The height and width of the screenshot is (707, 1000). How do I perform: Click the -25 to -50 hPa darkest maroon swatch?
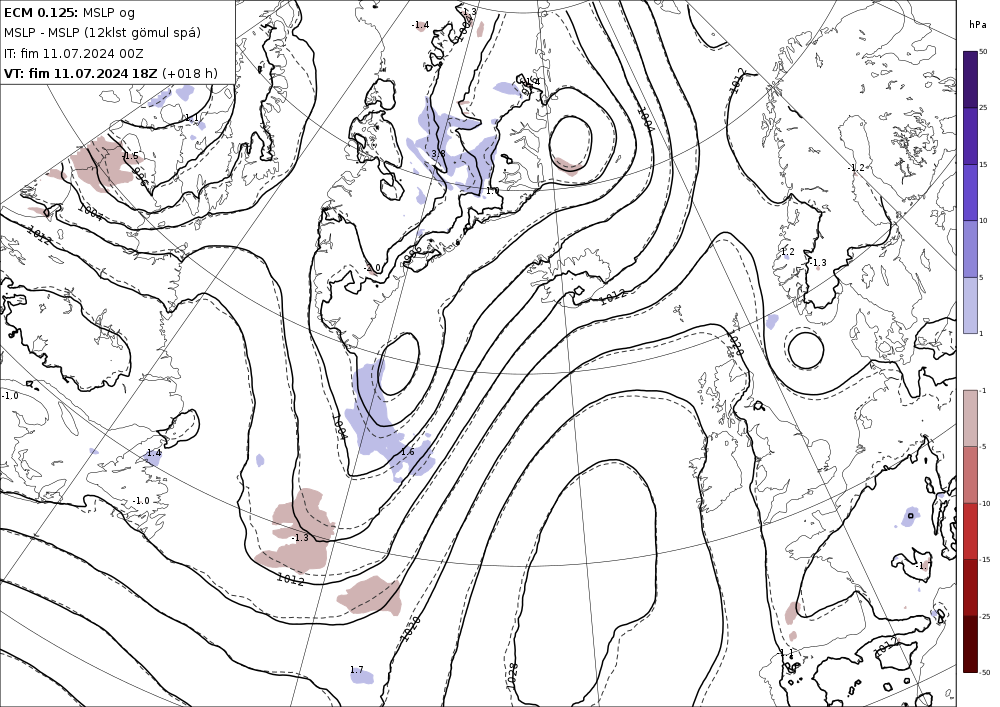[970, 644]
